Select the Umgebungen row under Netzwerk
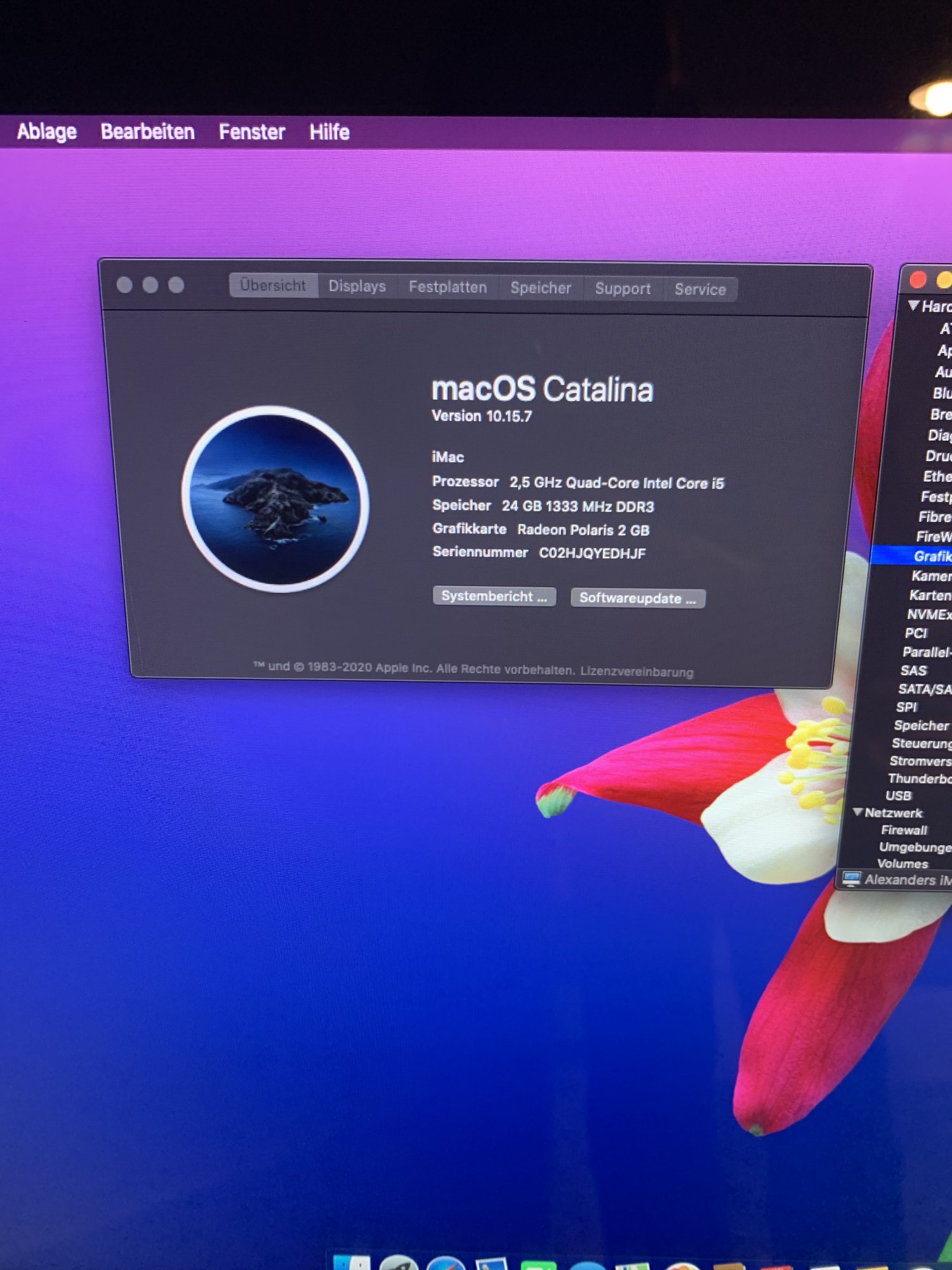 915,847
